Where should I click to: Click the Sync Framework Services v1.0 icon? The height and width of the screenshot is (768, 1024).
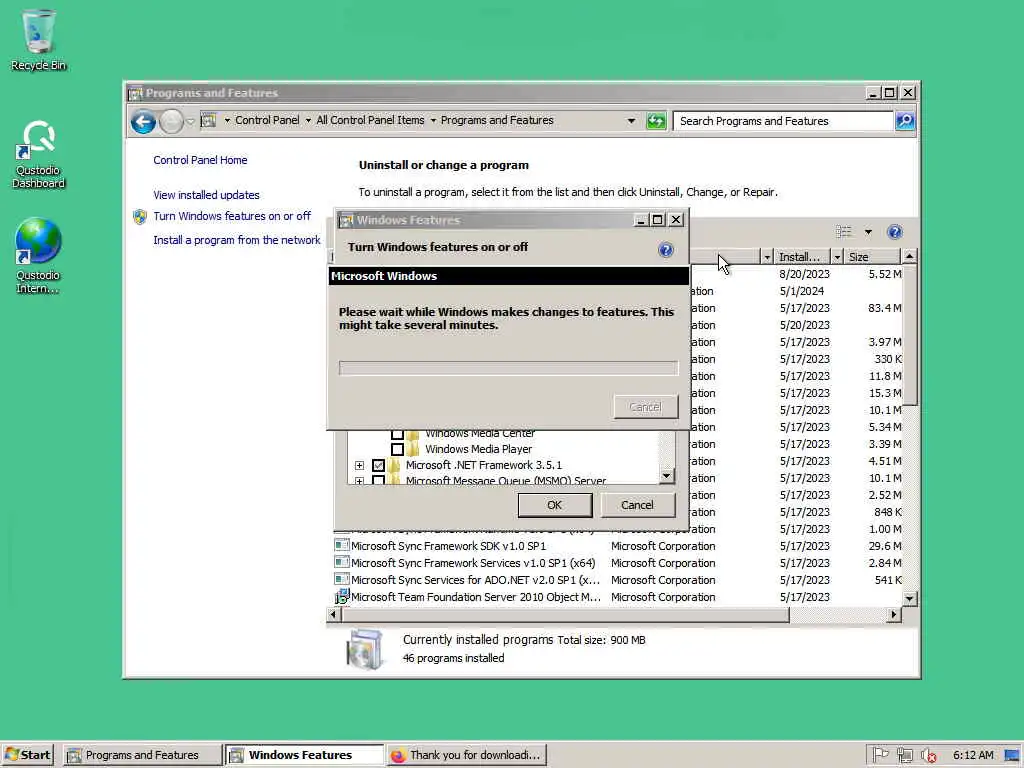pos(341,562)
